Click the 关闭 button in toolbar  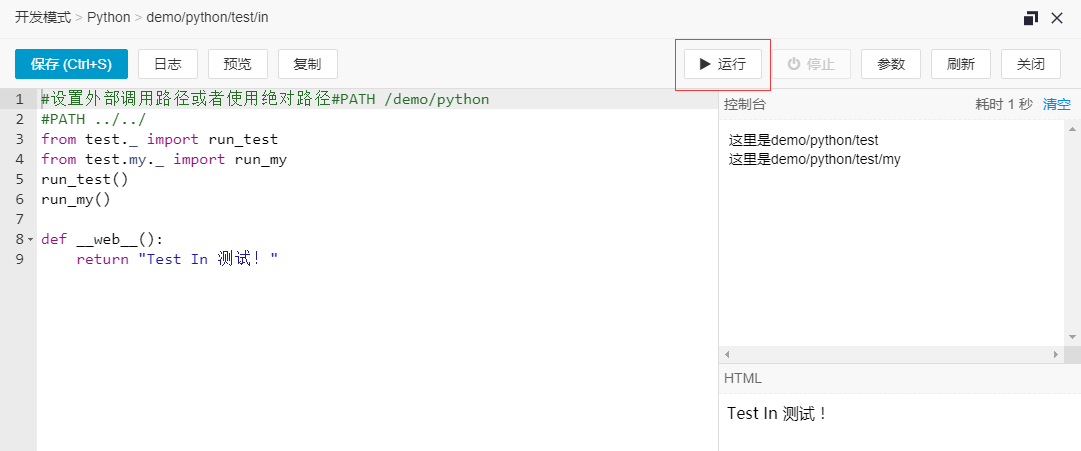point(1031,64)
